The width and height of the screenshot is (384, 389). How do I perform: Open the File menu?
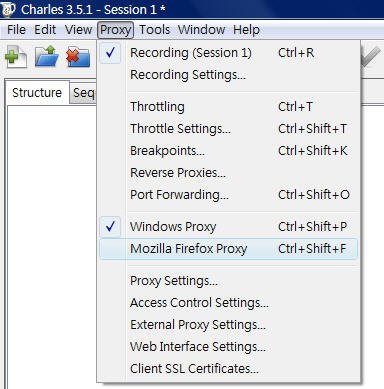pyautogui.click(x=16, y=30)
